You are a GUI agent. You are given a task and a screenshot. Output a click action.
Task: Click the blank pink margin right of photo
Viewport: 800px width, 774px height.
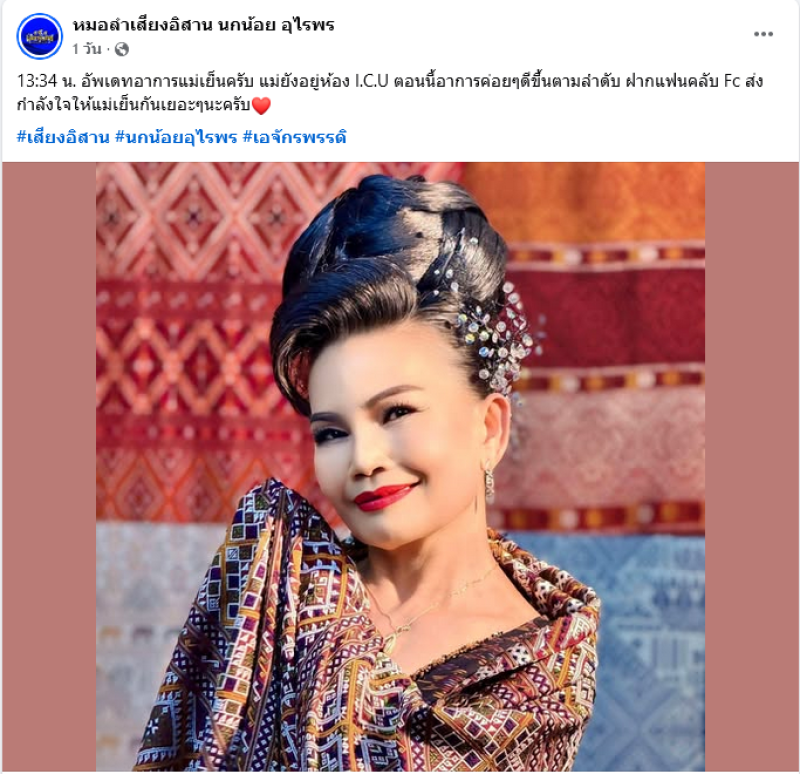click(752, 466)
